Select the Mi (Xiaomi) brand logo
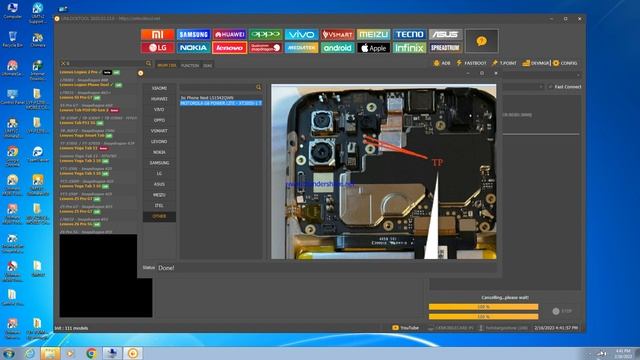Screen dimensions: 640x360 pyautogui.click(x=158, y=35)
